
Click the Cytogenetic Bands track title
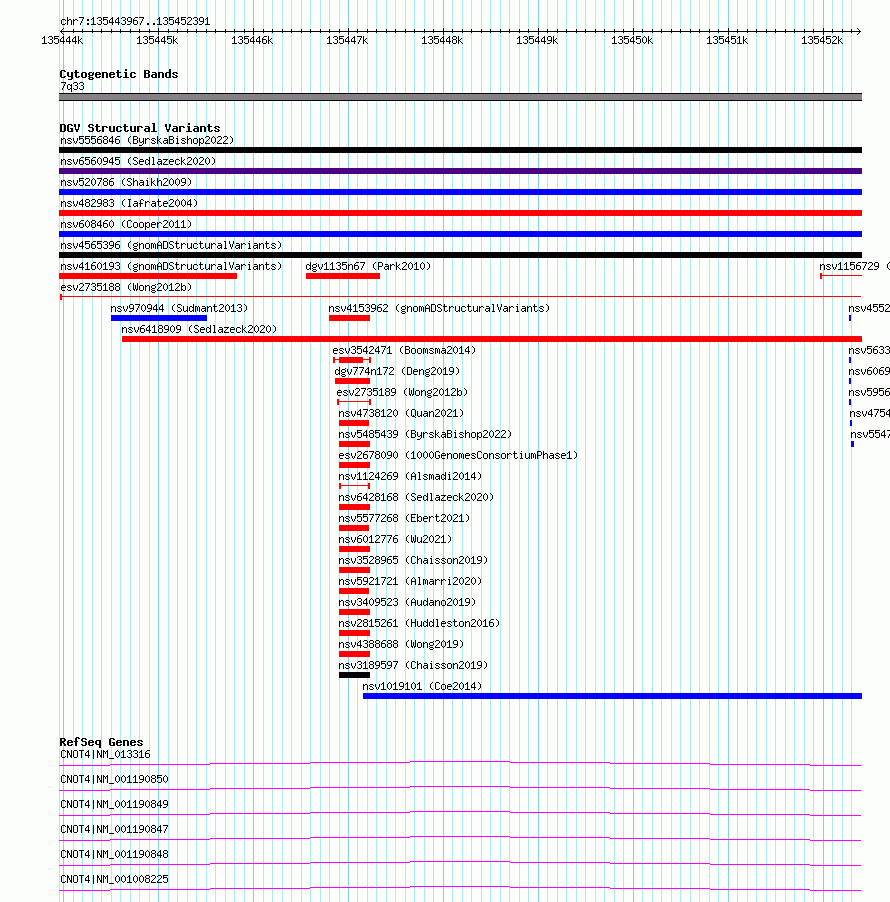click(119, 74)
